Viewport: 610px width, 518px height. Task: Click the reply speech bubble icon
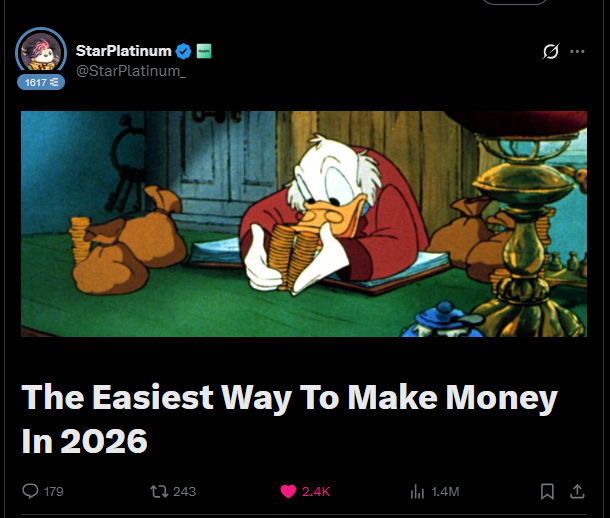tap(30, 491)
